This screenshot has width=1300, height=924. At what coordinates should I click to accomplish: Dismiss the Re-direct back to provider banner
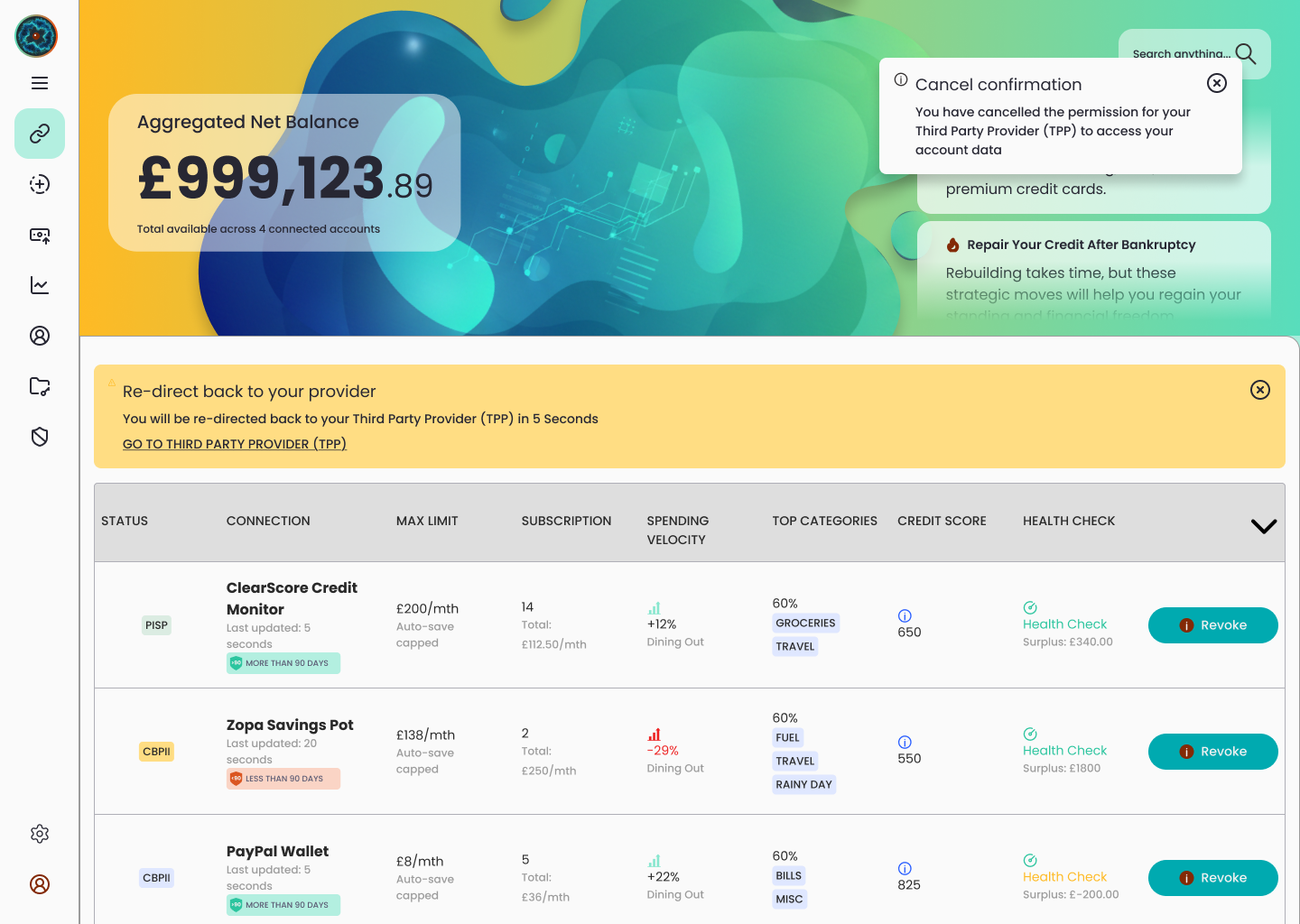pos(1260,390)
